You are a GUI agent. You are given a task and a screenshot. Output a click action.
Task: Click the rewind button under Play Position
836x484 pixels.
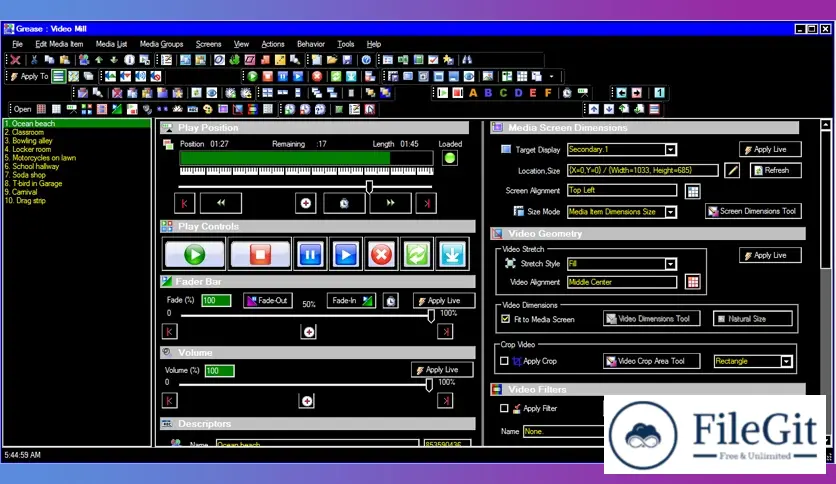pyautogui.click(x=221, y=203)
